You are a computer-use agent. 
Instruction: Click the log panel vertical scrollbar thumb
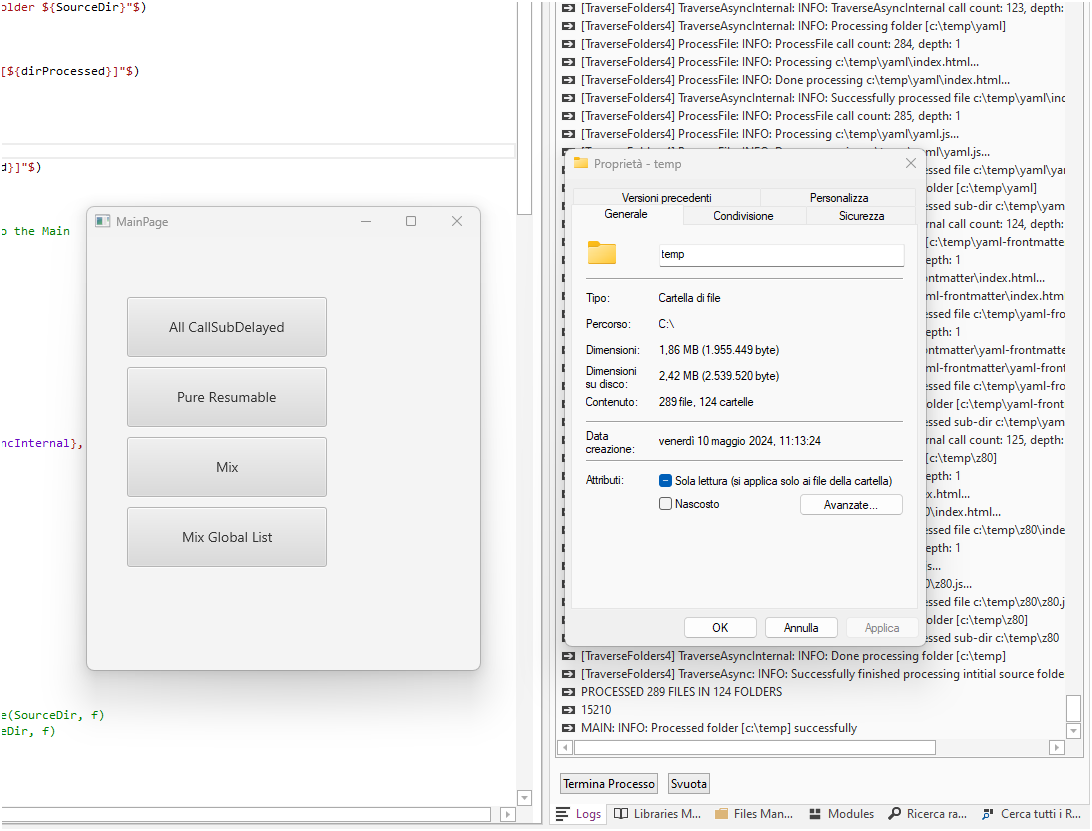[x=1073, y=708]
